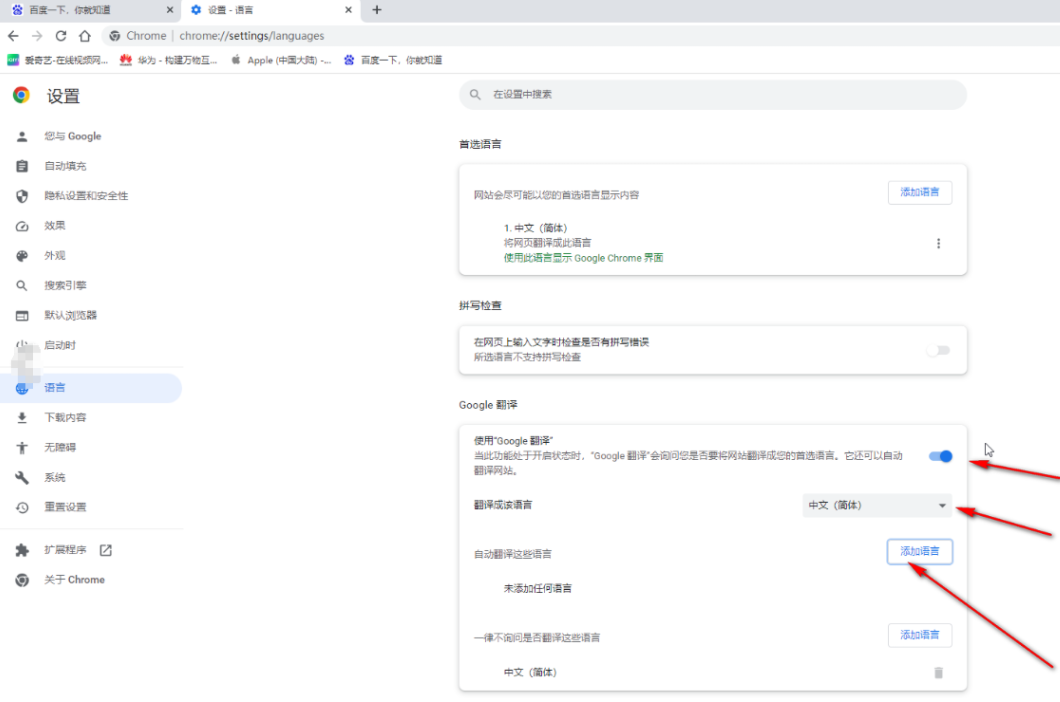Screen dimensions: 1060x702
Task: Click the Chrome logo next to 设置
Action: click(22, 95)
